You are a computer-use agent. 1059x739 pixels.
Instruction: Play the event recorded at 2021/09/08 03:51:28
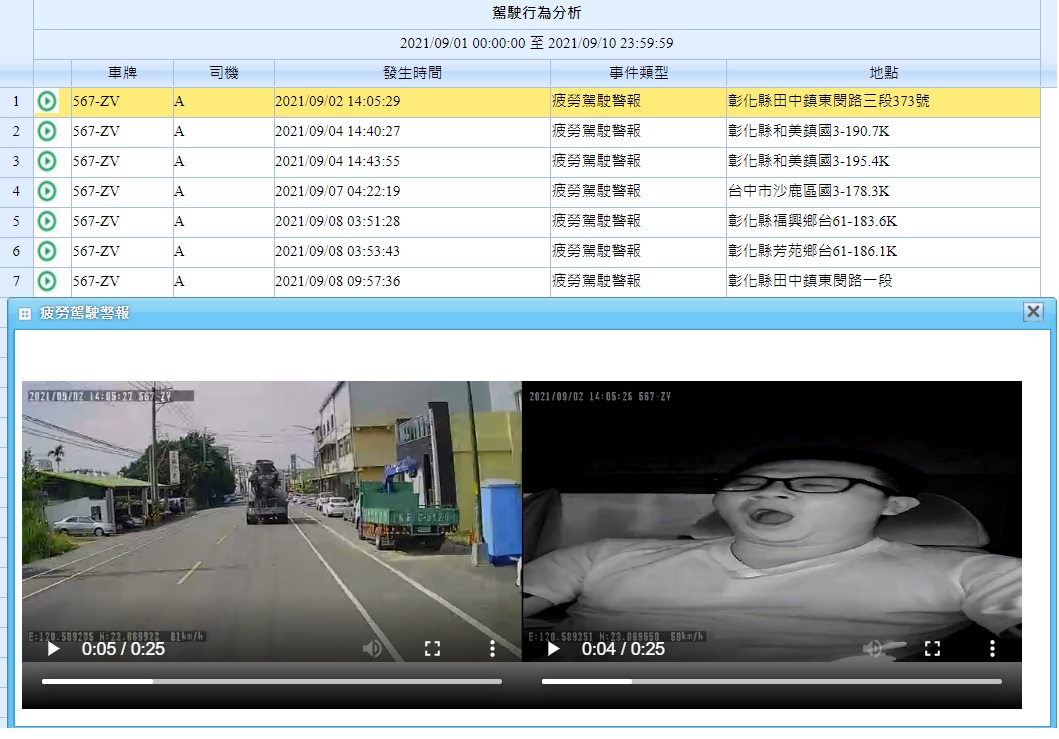(47, 221)
